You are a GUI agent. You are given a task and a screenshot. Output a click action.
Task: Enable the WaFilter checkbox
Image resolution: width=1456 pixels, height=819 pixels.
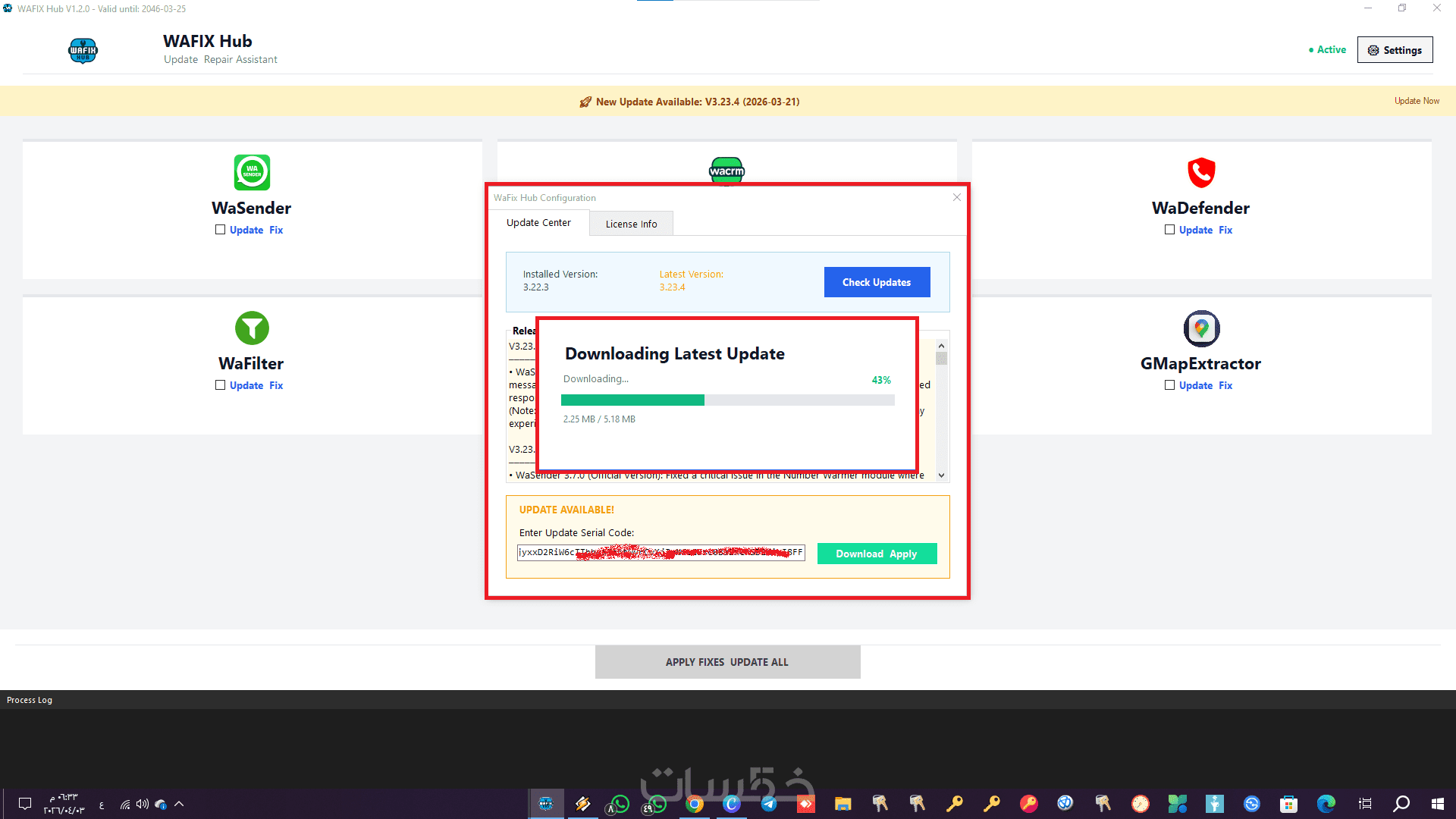coord(220,385)
